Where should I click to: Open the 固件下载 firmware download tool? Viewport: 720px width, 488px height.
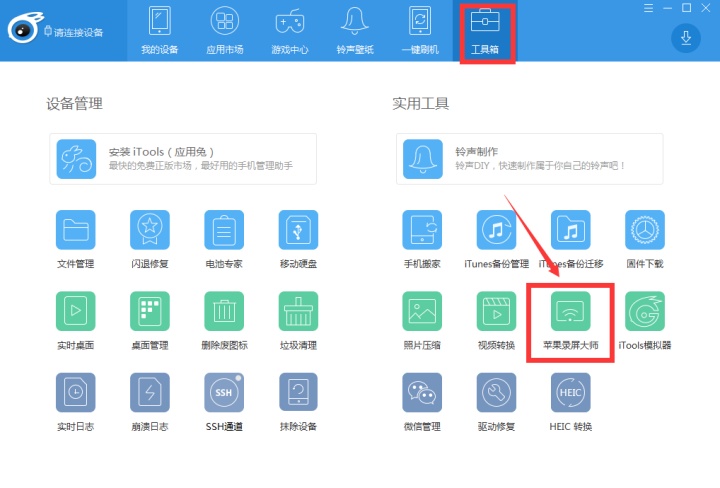click(645, 230)
